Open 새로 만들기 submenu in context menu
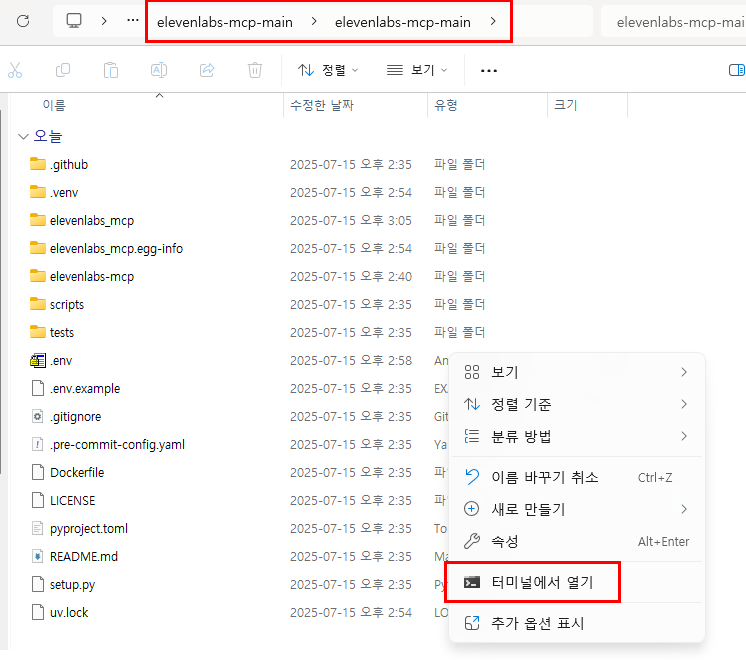Viewport: 746px width, 660px height. click(577, 509)
